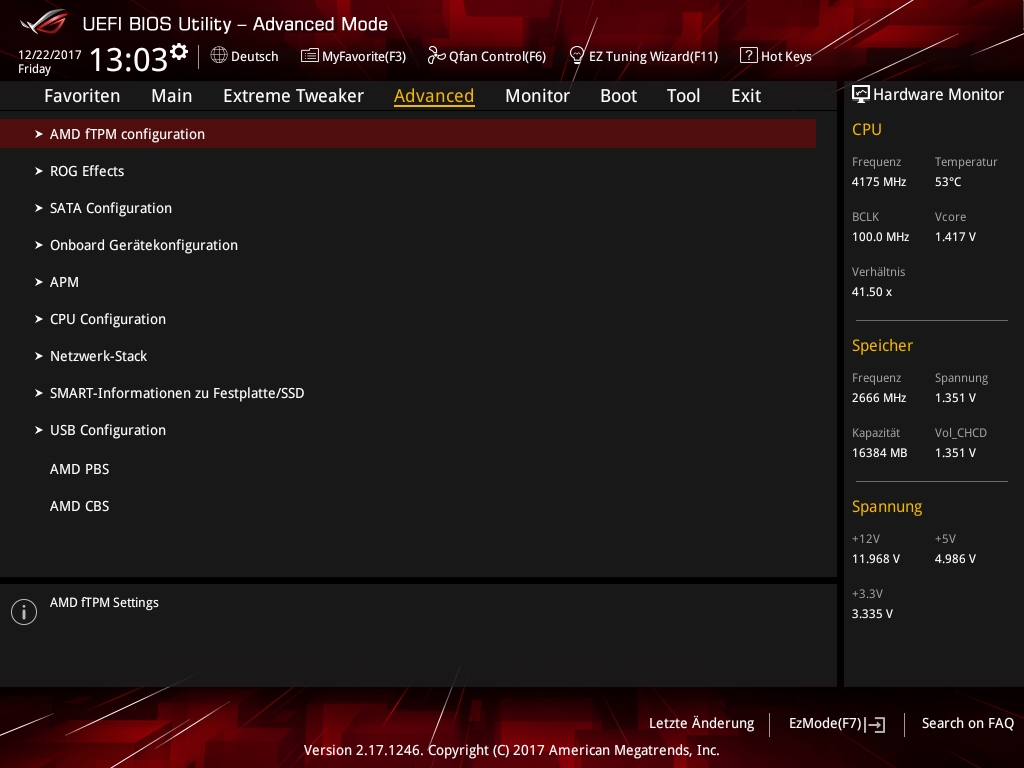The height and width of the screenshot is (768, 1024).
Task: Click the +5V value 4.986 V
Action: (x=955, y=559)
